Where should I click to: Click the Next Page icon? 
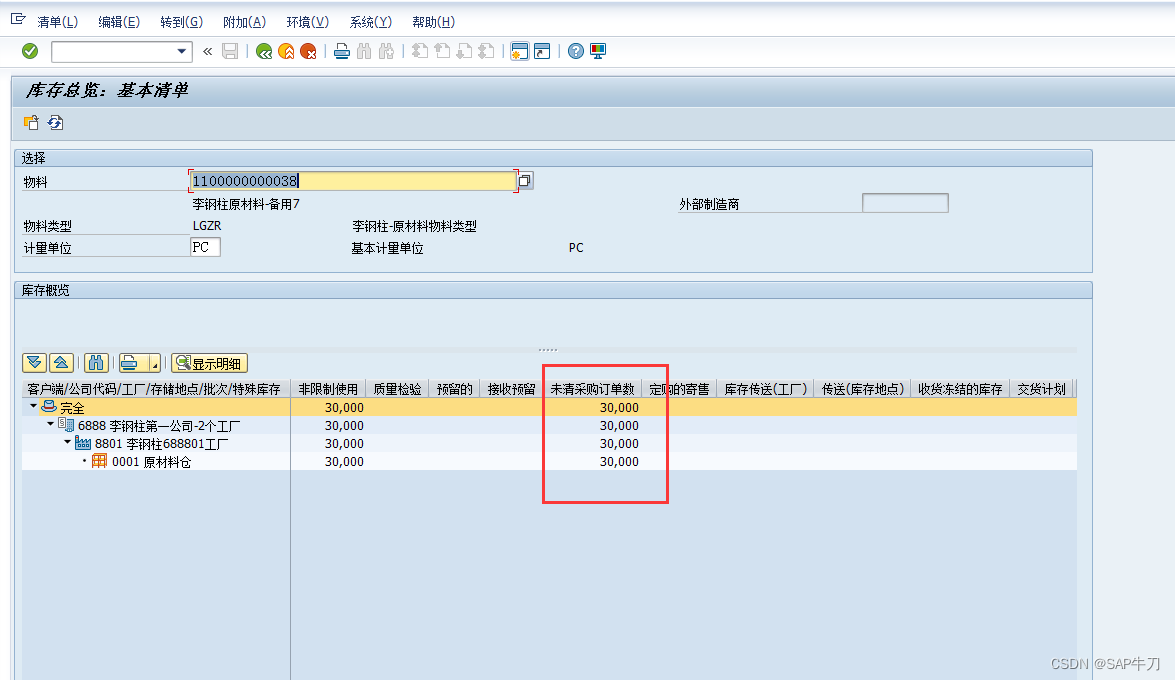pos(465,51)
